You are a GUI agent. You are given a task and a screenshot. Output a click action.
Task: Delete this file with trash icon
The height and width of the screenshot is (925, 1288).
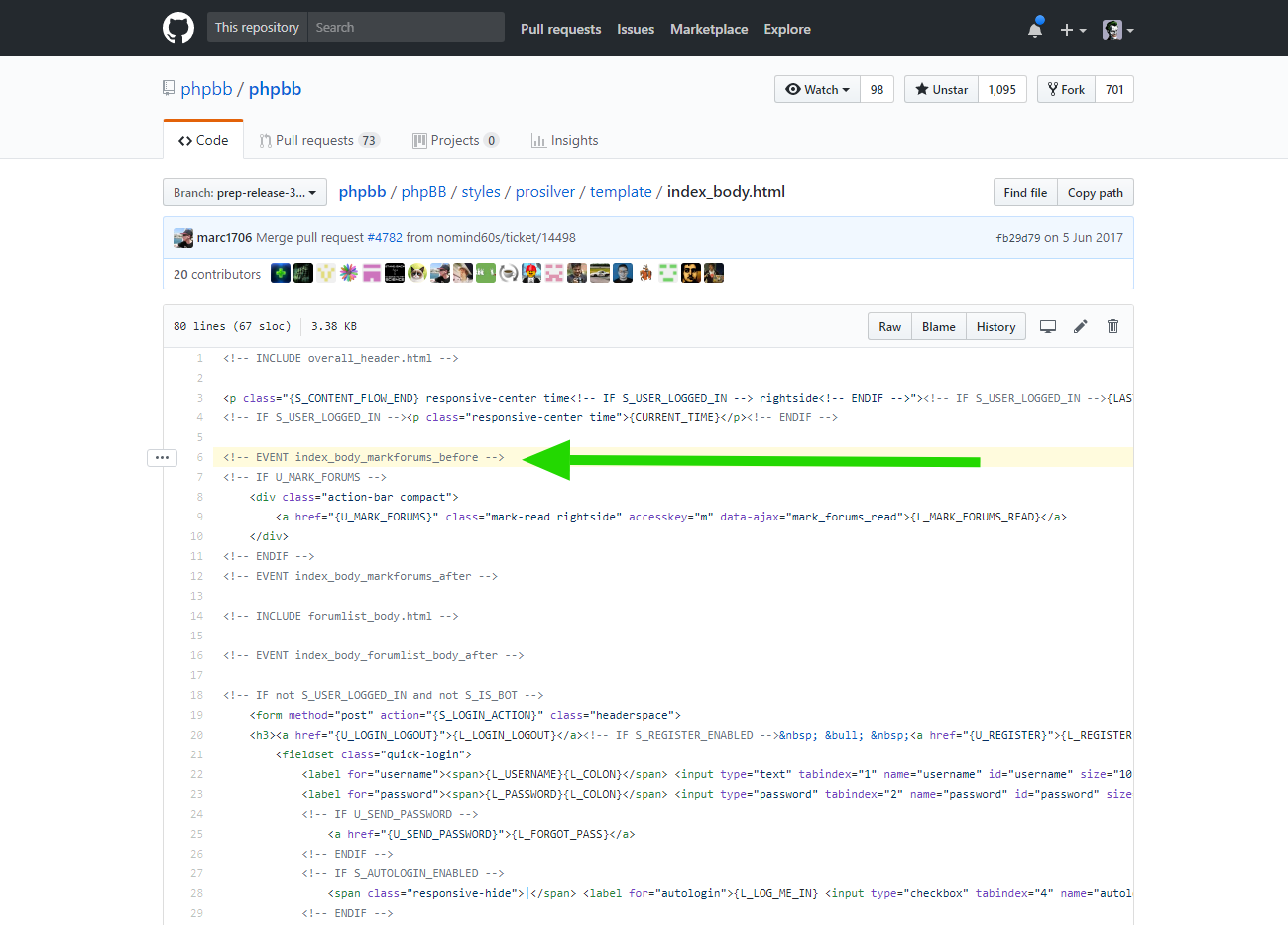click(x=1112, y=326)
